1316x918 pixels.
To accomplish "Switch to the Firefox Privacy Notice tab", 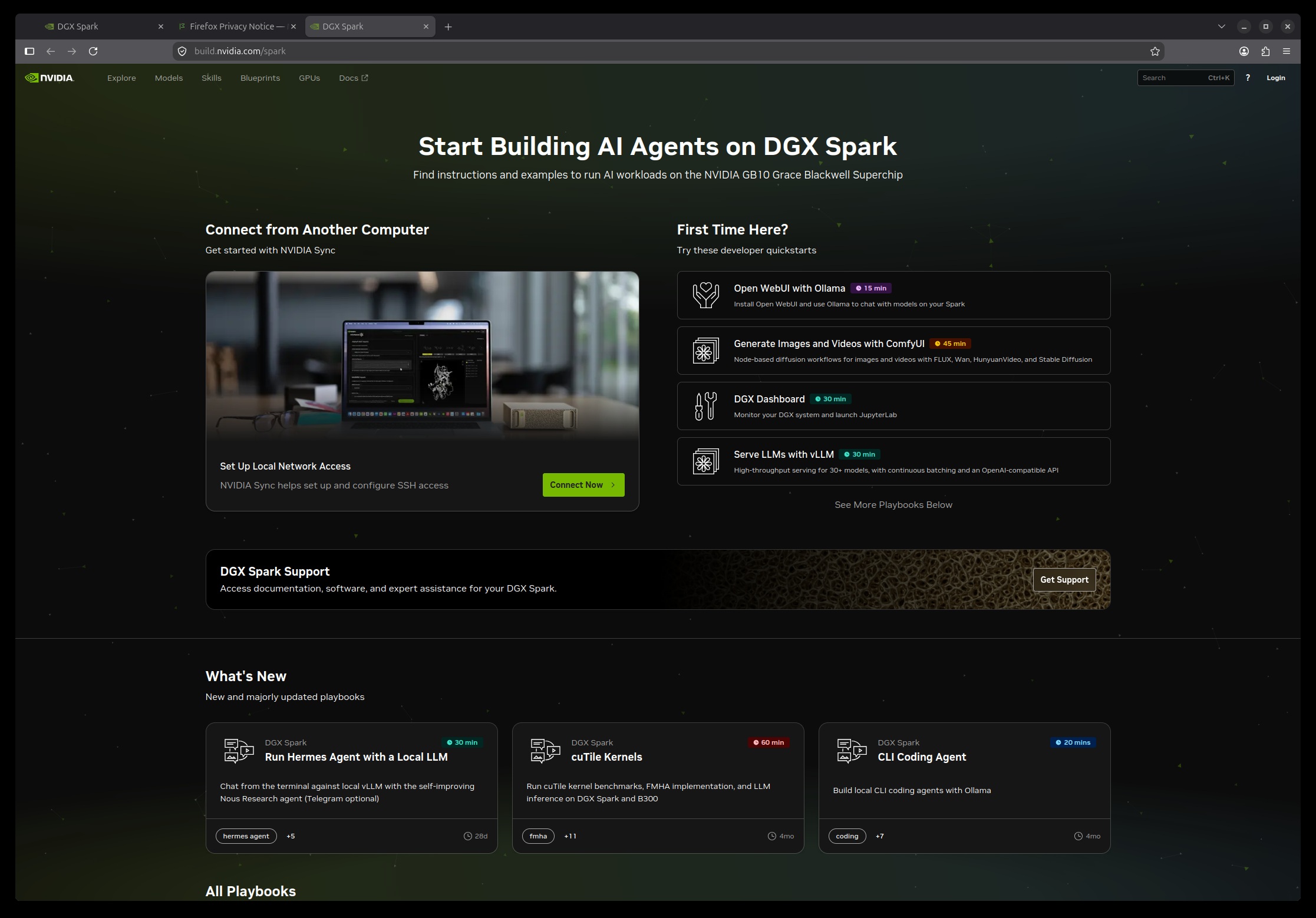I will click(x=237, y=27).
